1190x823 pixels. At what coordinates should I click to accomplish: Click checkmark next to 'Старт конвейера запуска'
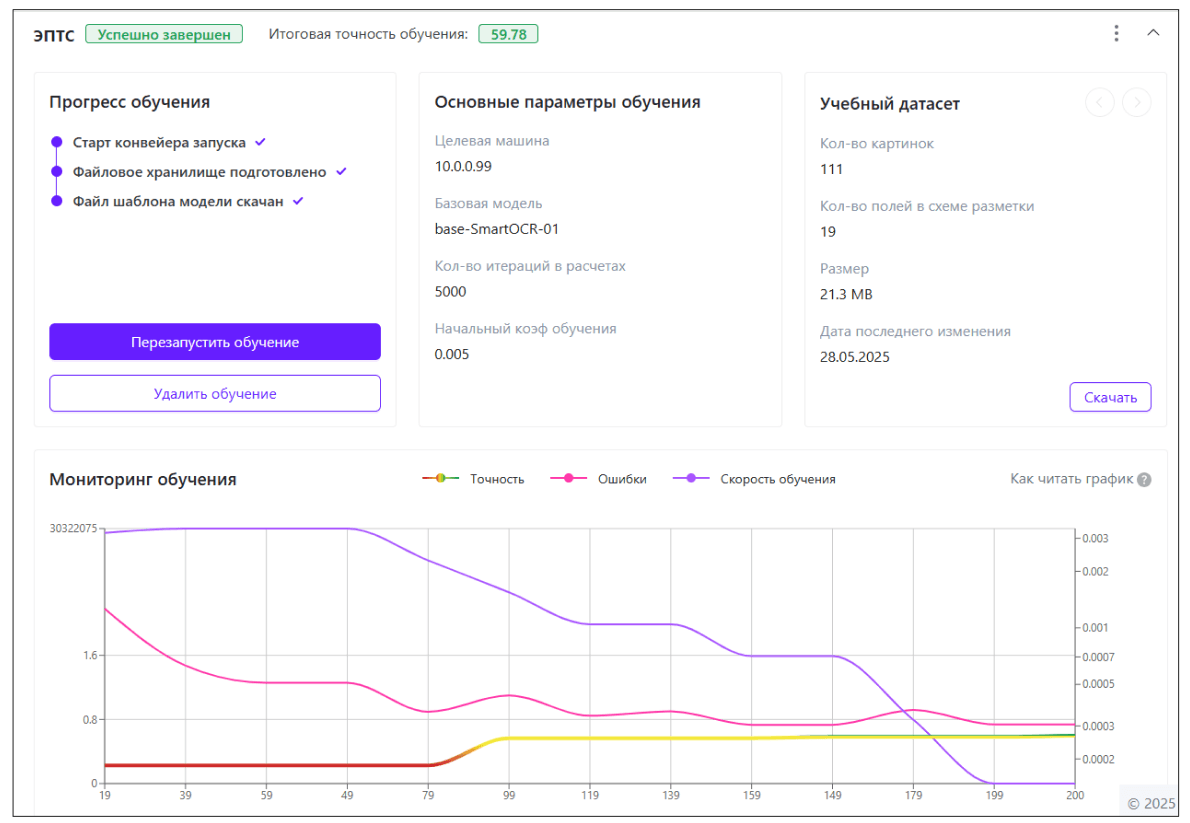[260, 142]
